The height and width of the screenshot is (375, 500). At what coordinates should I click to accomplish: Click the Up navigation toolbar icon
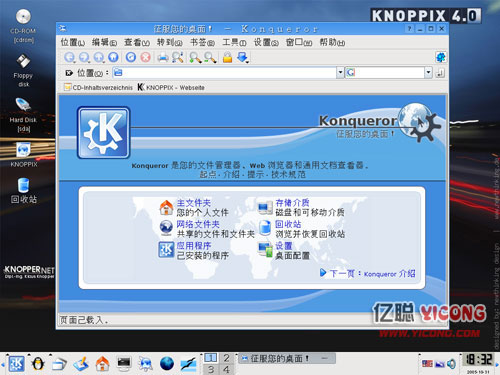coord(99,57)
